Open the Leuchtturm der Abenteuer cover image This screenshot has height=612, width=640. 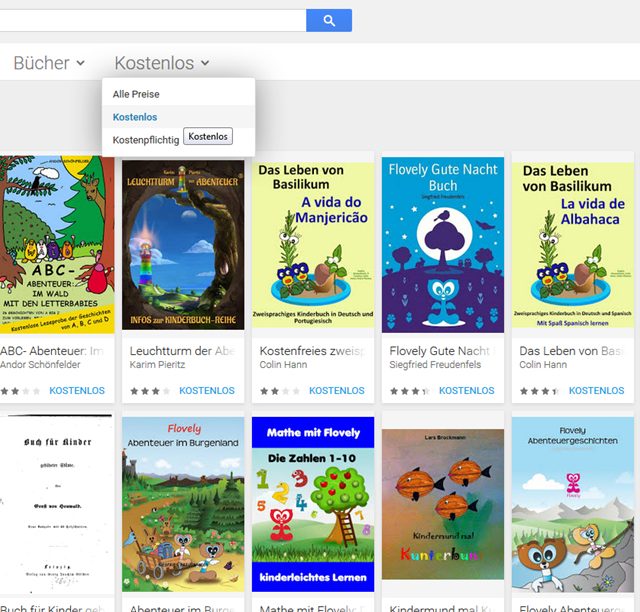(183, 245)
